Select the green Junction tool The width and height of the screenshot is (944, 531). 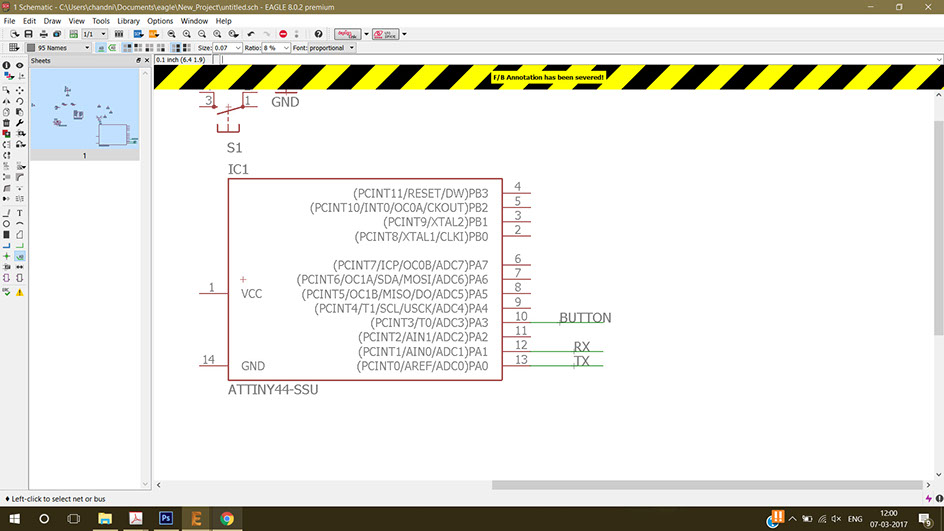click(x=7, y=256)
